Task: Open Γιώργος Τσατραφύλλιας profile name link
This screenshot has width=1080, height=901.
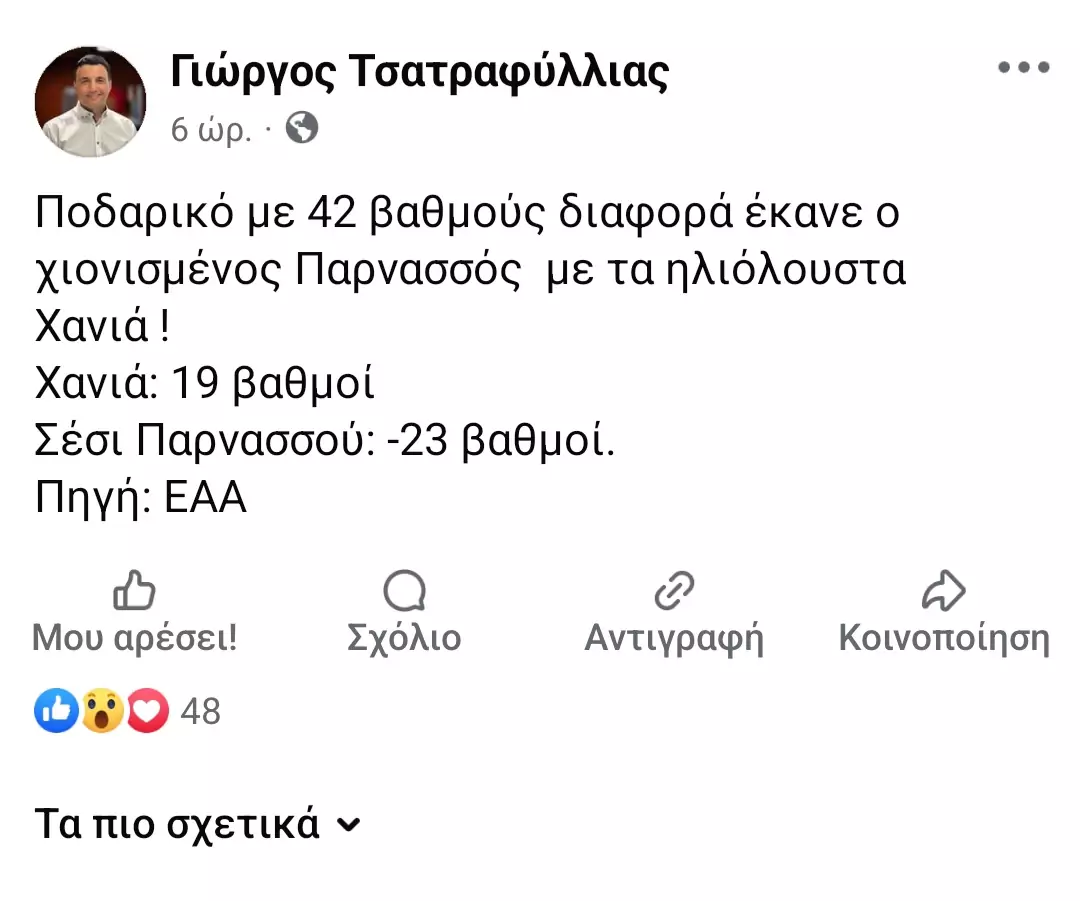Action: point(420,72)
